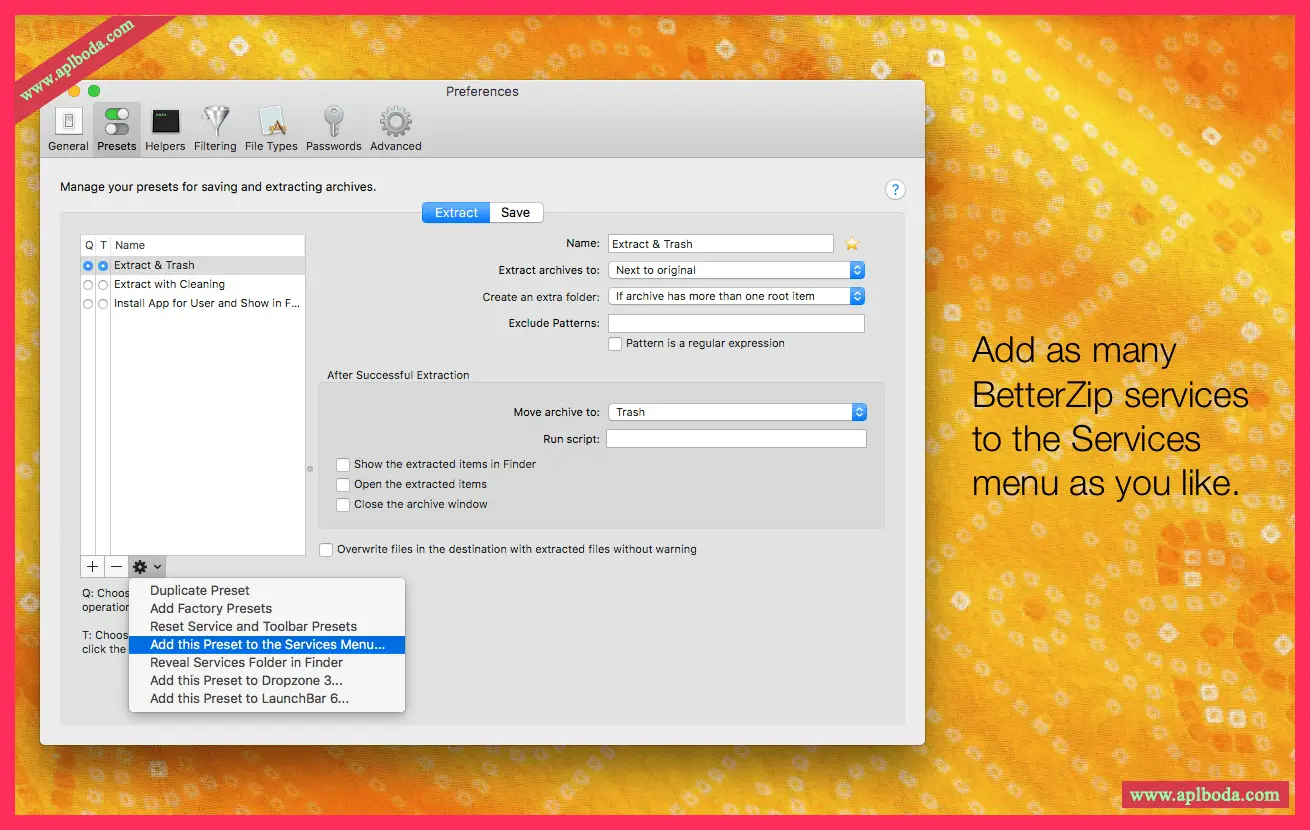Switch to the File Types pane
The width and height of the screenshot is (1310, 830).
click(x=271, y=129)
